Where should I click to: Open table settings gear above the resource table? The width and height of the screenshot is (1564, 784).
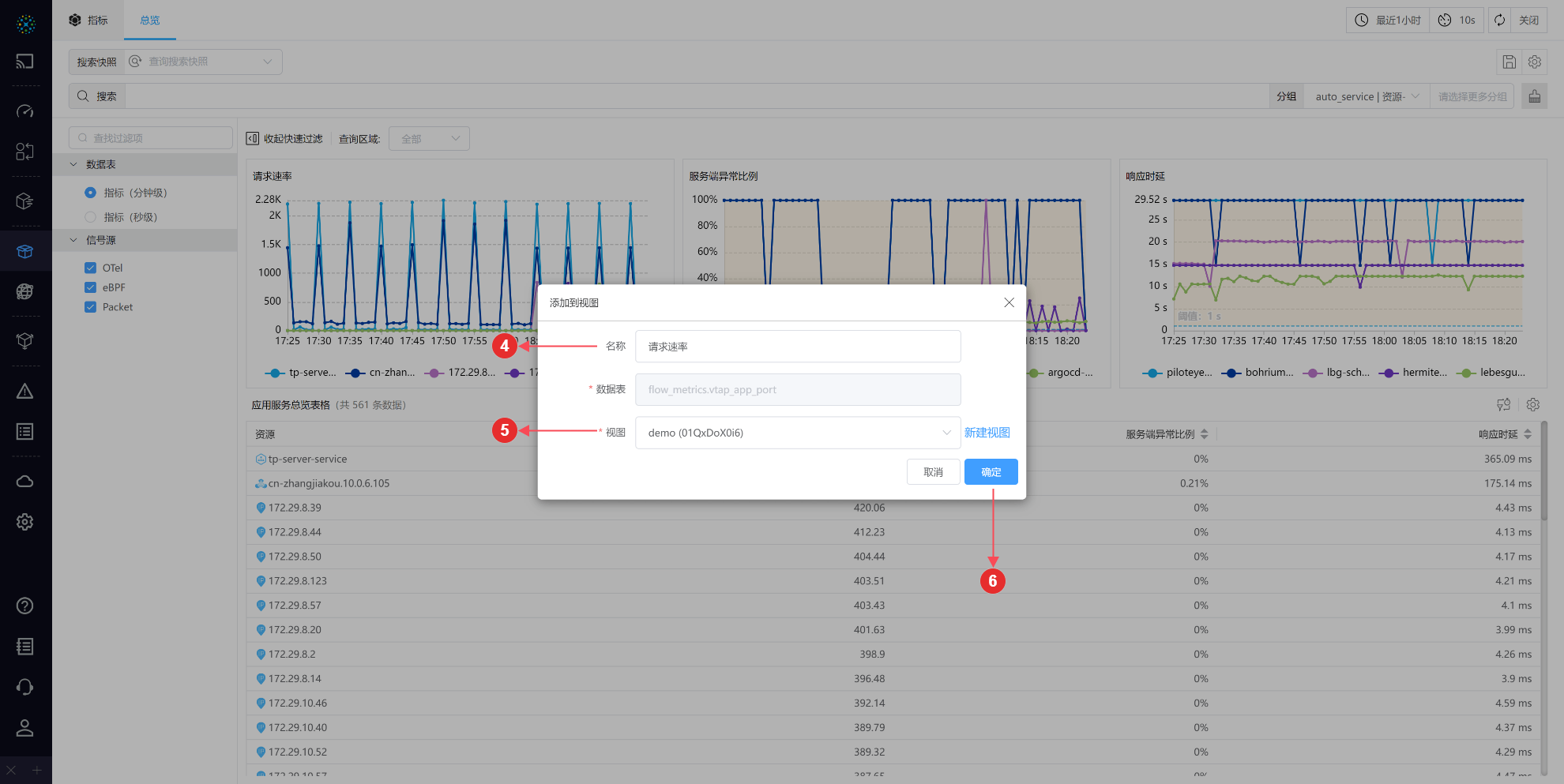click(x=1533, y=405)
